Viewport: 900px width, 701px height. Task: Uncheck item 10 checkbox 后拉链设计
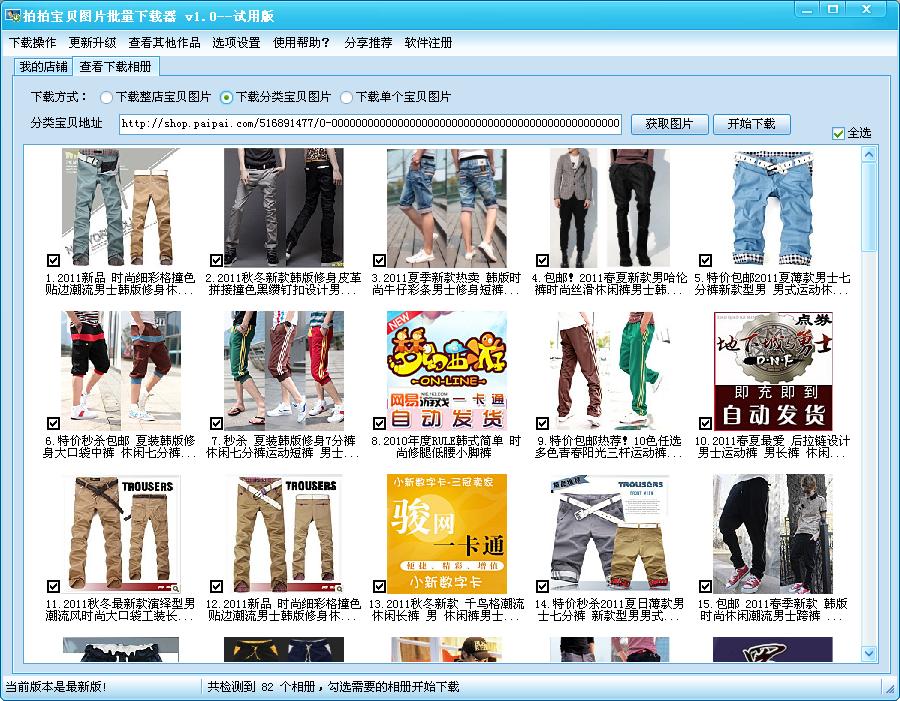tap(705, 423)
